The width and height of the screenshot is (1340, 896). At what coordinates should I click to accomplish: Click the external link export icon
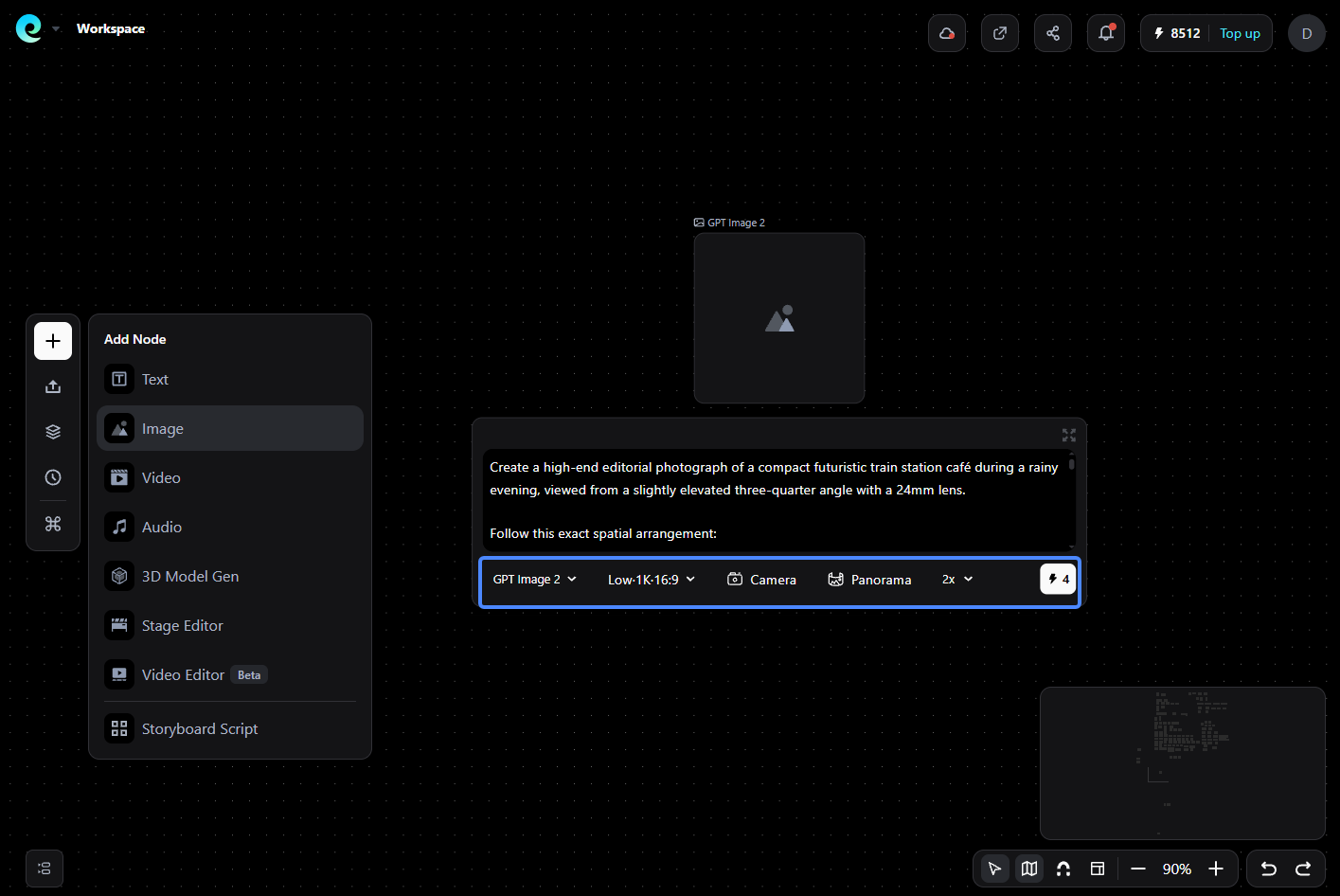click(x=1000, y=33)
